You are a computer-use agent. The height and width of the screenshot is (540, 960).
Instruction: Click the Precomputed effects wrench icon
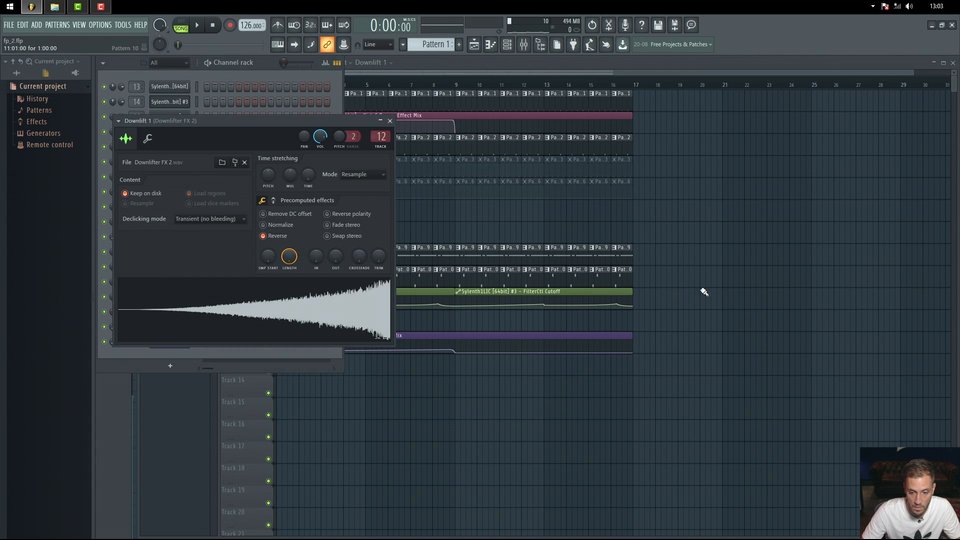pos(262,200)
